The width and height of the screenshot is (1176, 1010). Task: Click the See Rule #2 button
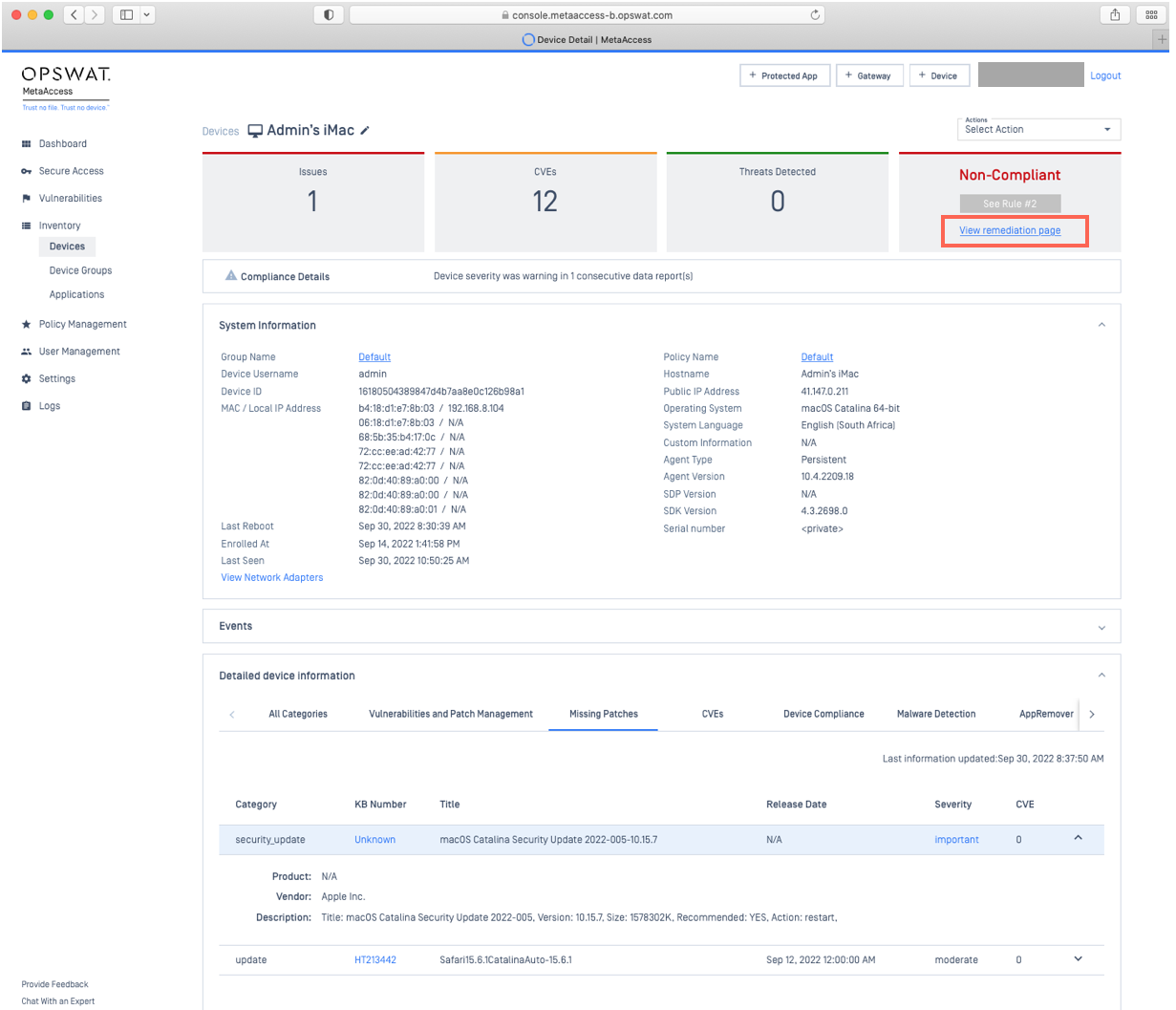(x=1010, y=204)
